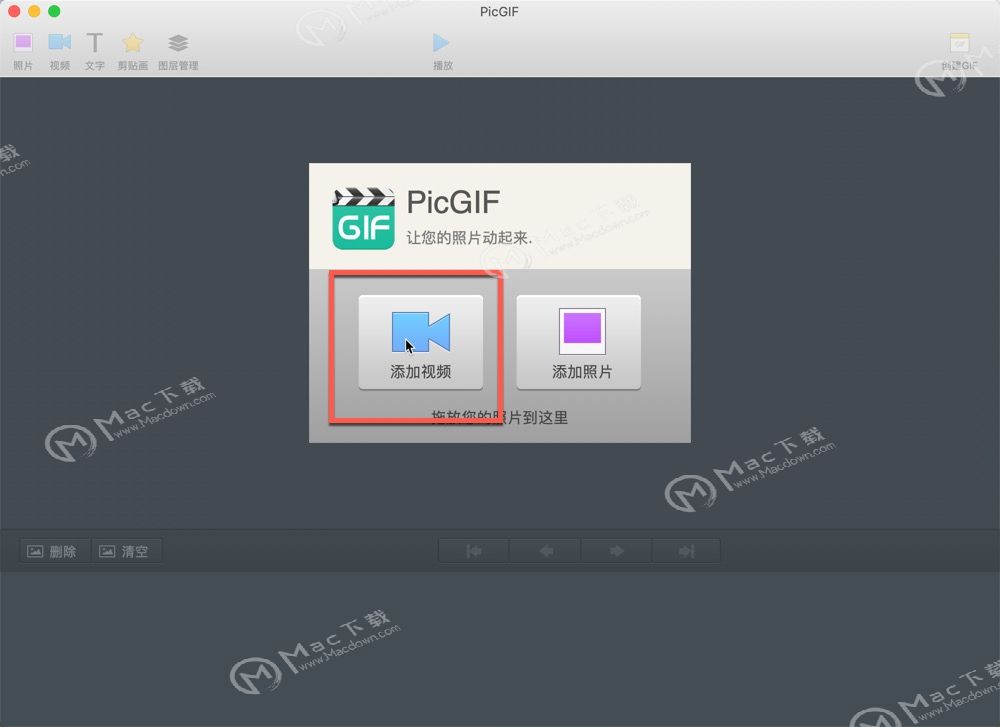Go to next frame arrow
This screenshot has height=727, width=1000.
(616, 551)
